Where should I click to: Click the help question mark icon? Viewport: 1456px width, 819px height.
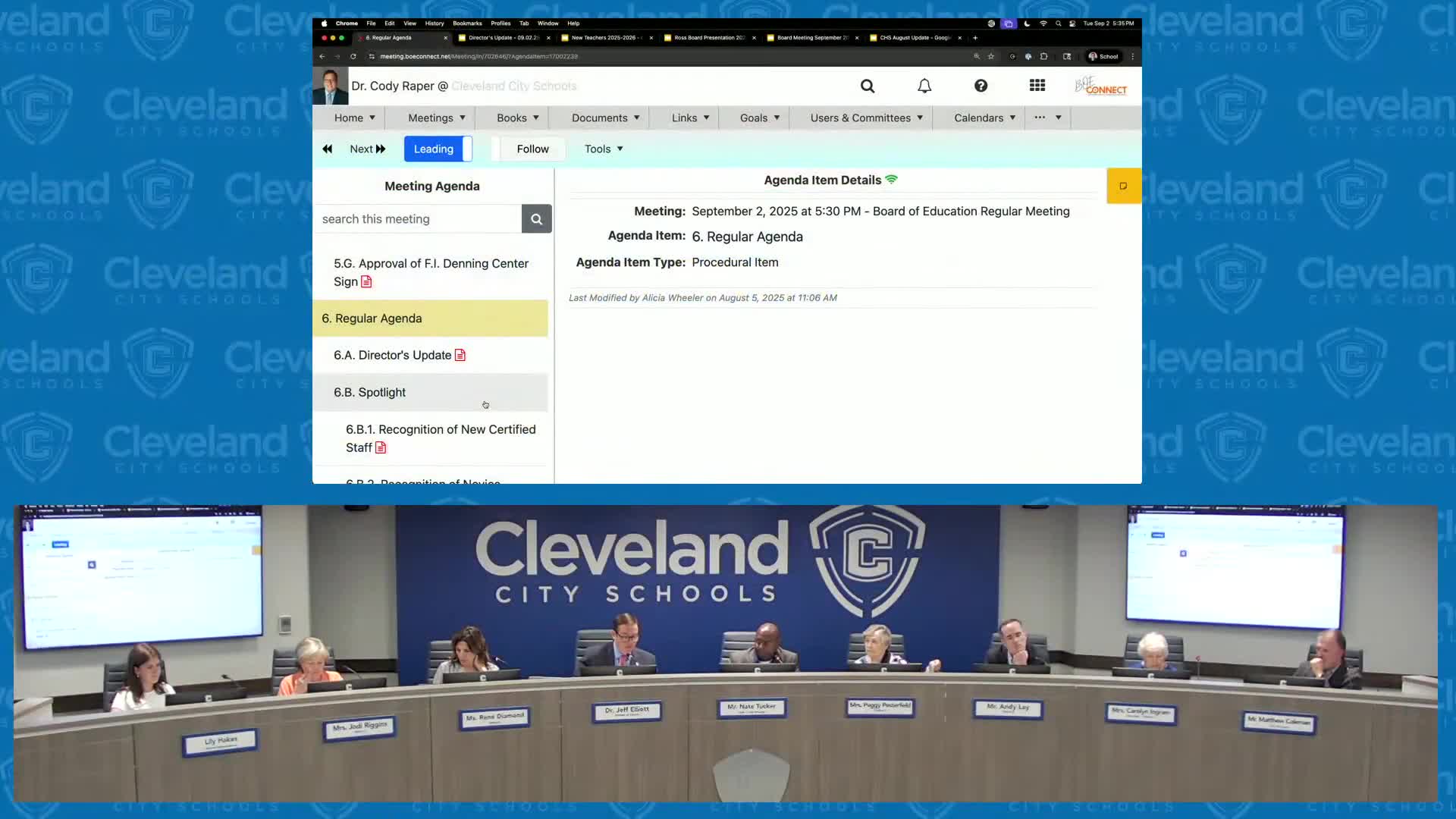coord(981,86)
